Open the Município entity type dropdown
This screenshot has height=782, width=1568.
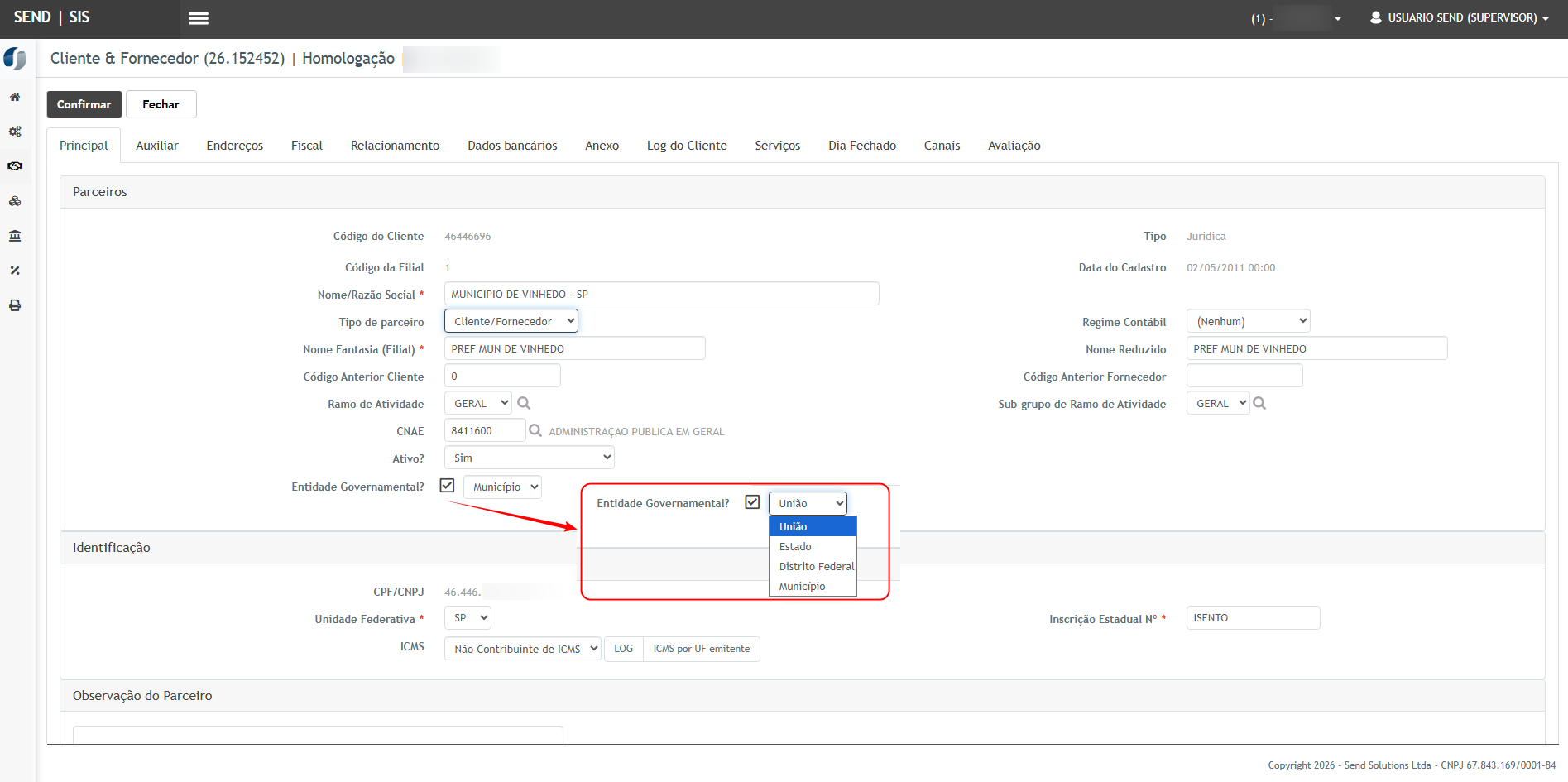(x=502, y=487)
